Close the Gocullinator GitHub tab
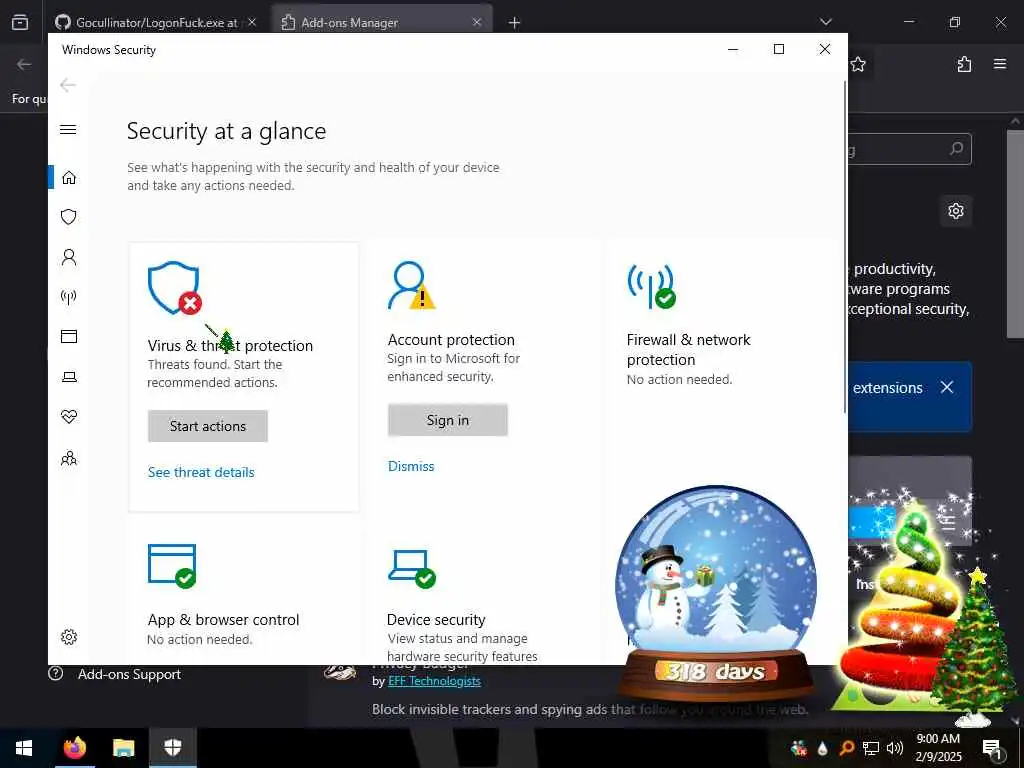The image size is (1024, 768). [252, 22]
